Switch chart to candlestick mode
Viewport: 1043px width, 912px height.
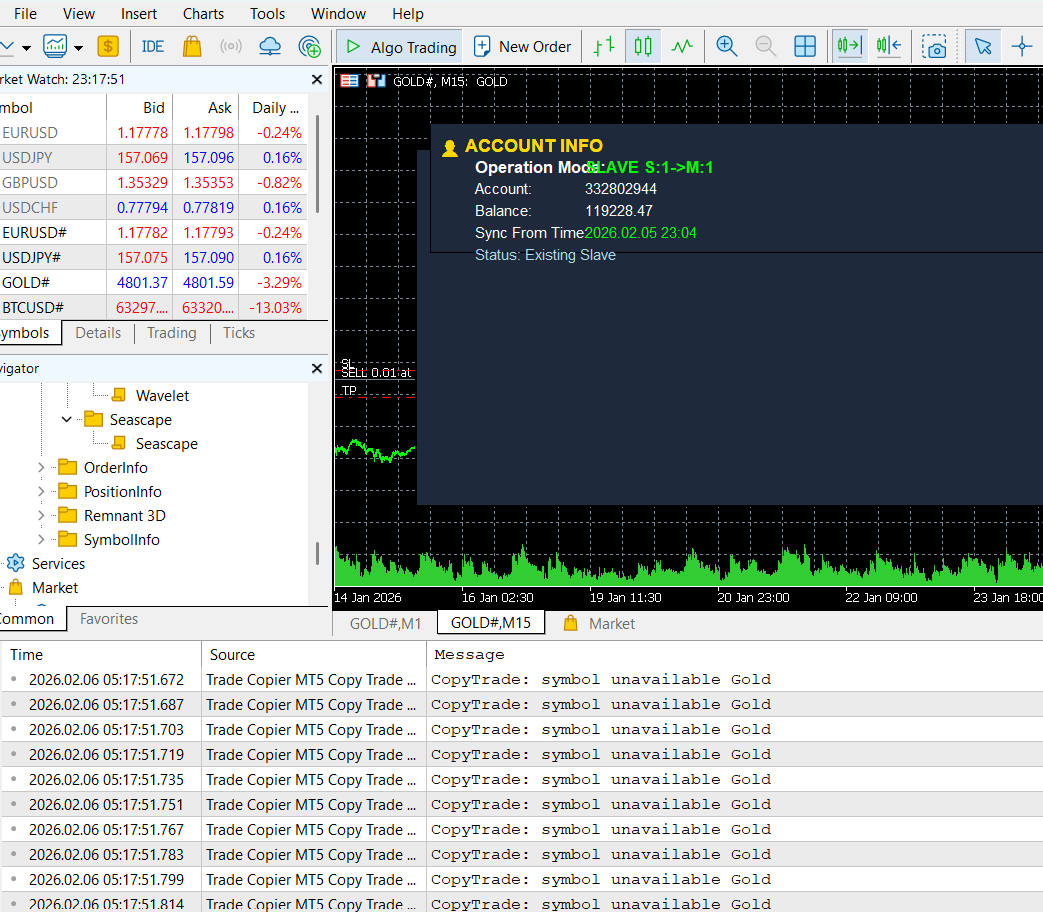click(x=643, y=46)
